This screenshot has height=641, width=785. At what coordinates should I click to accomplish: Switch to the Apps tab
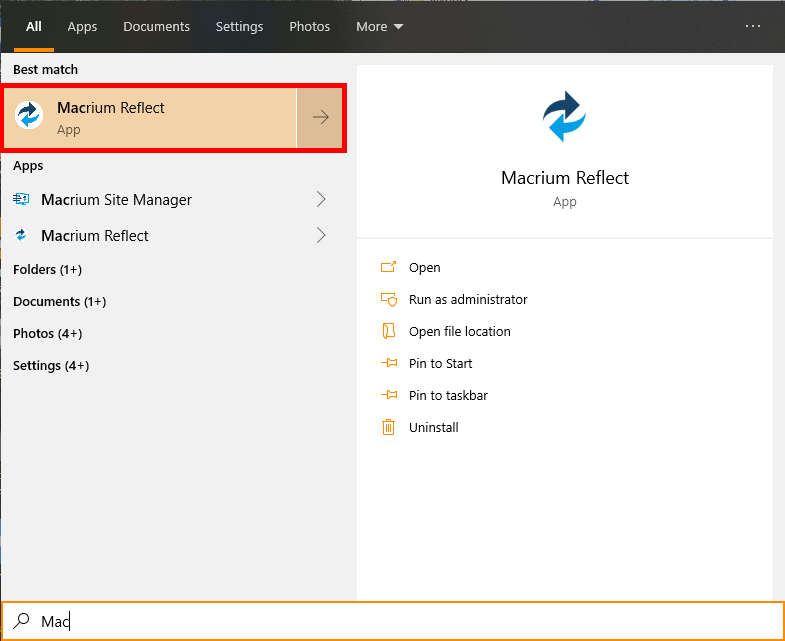tap(82, 27)
